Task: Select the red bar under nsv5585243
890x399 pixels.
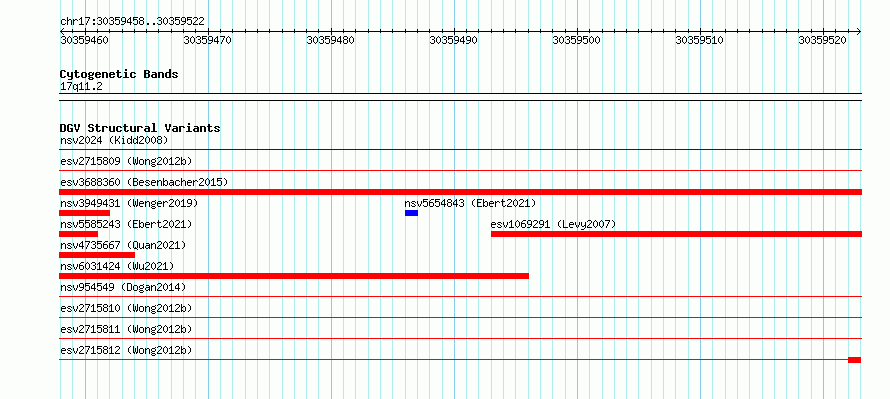Action: pyautogui.click(x=78, y=234)
